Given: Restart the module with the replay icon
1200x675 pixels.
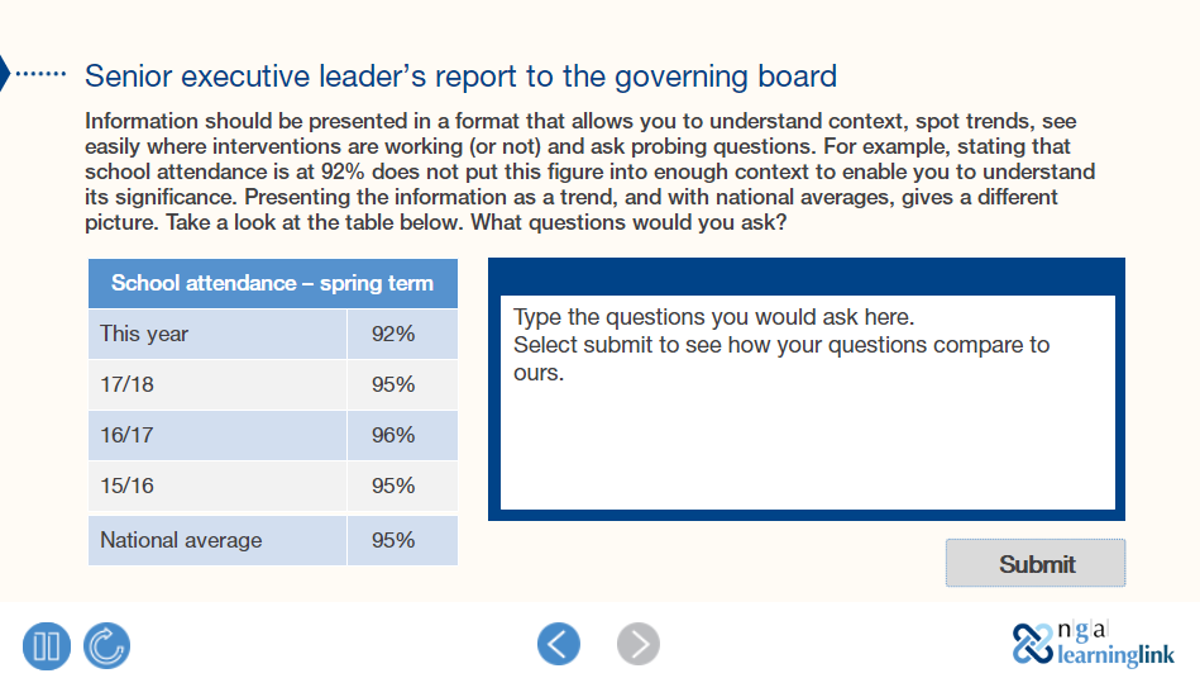Looking at the screenshot, I should tap(106, 645).
